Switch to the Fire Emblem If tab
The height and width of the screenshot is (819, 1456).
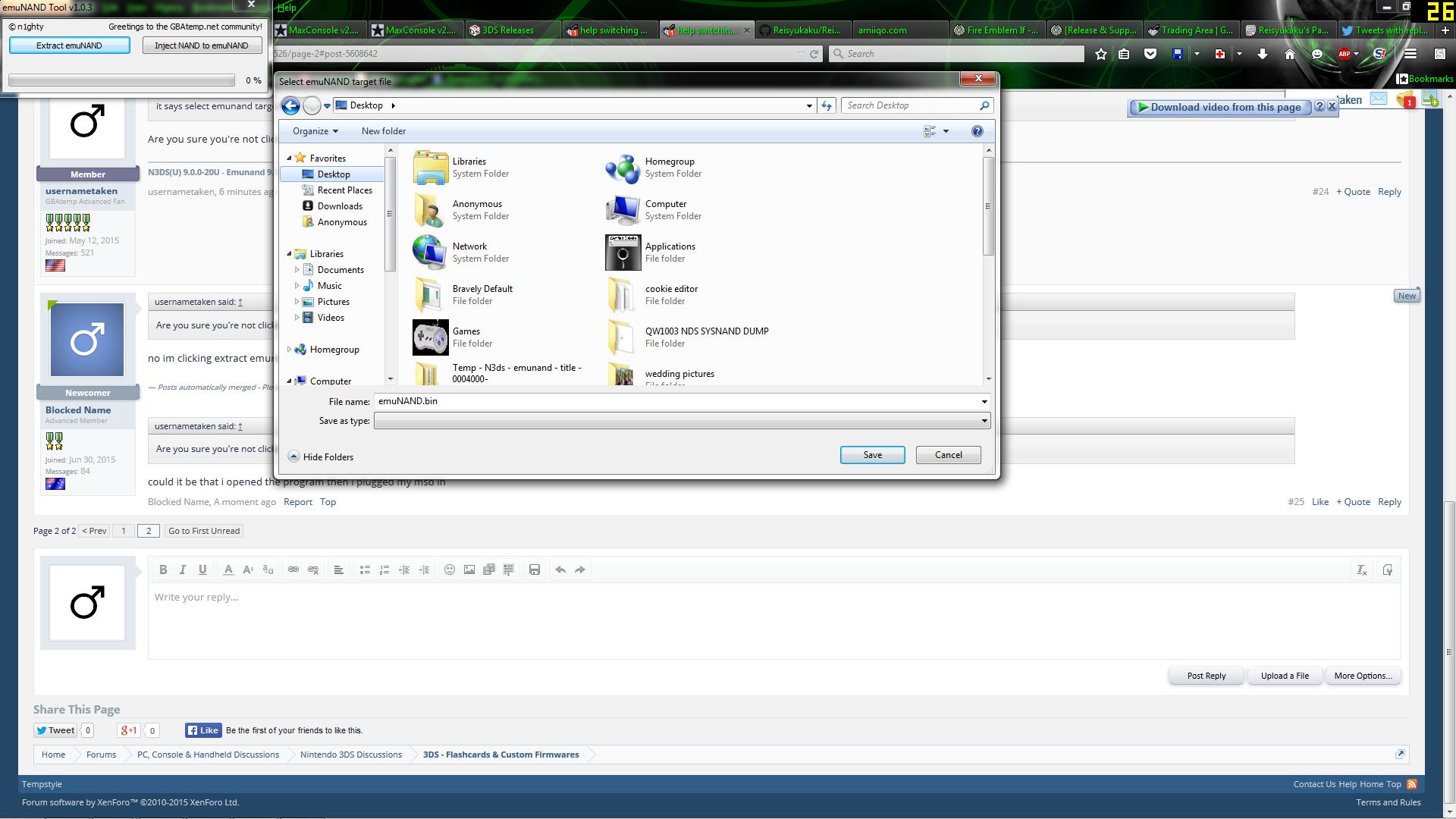[996, 30]
